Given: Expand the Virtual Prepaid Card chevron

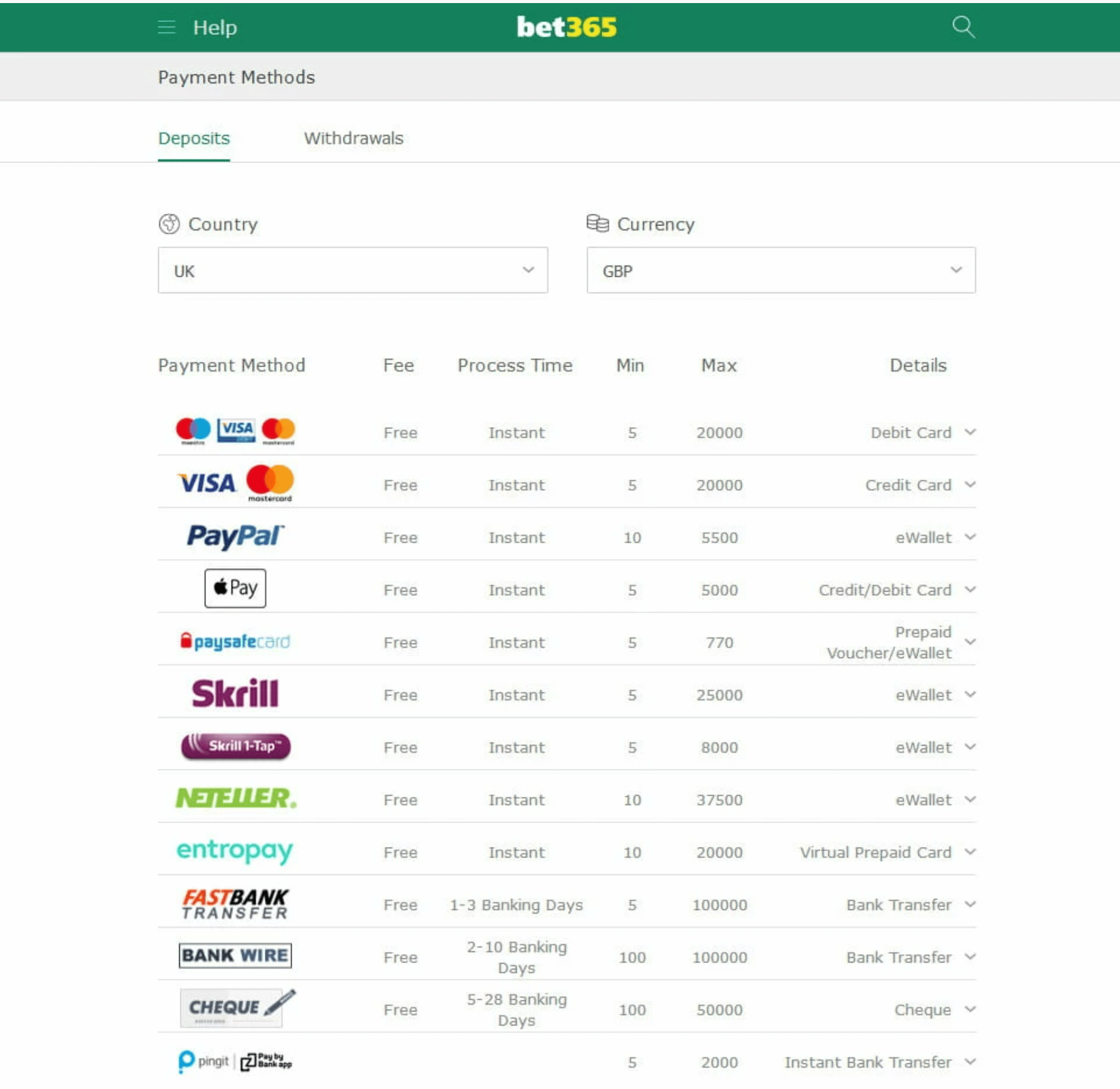Looking at the screenshot, I should (x=970, y=853).
